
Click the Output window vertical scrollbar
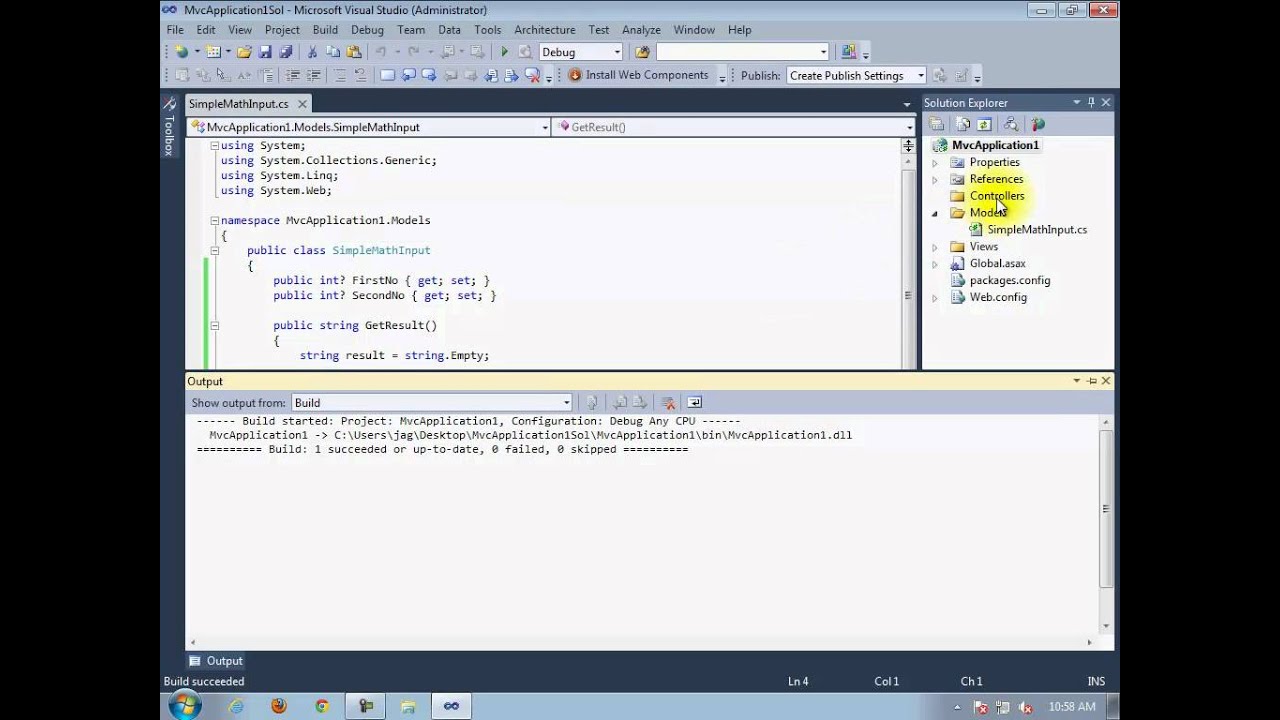(1105, 511)
